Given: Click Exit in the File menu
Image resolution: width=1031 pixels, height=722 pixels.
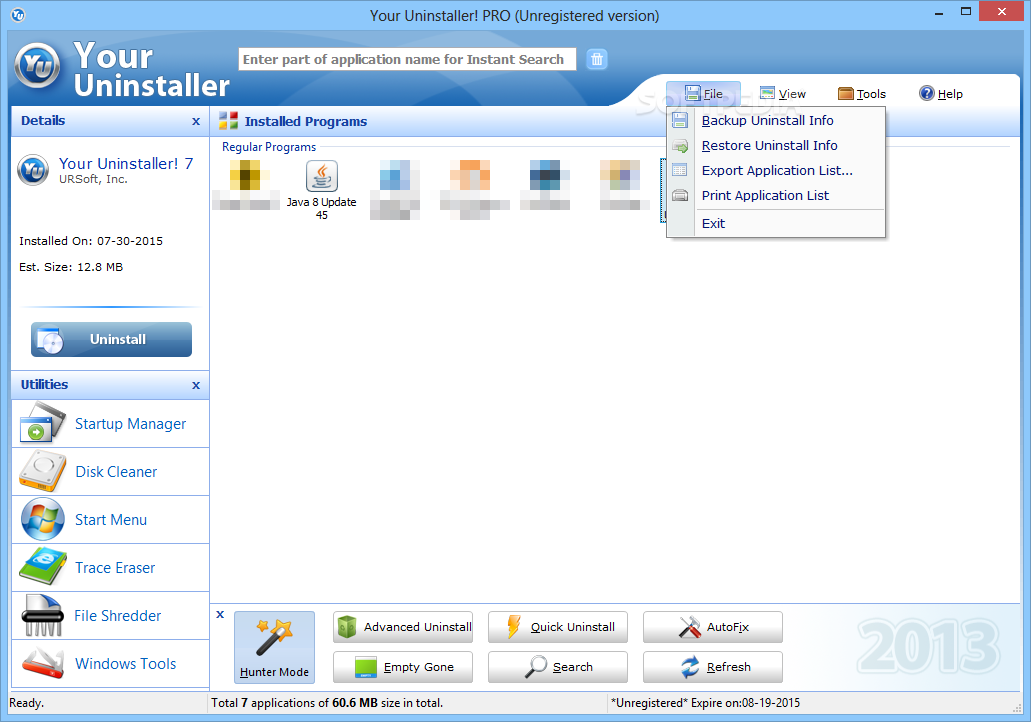Looking at the screenshot, I should click(x=776, y=224).
